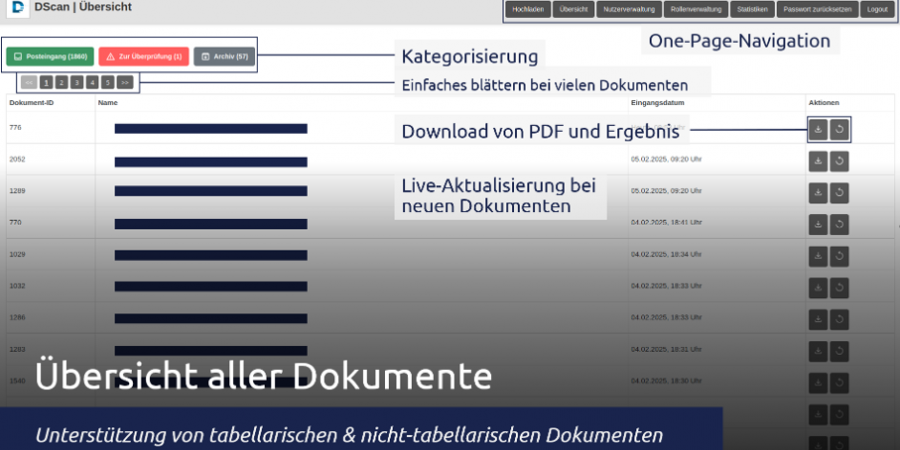Log out via the Logout button

(x=878, y=10)
